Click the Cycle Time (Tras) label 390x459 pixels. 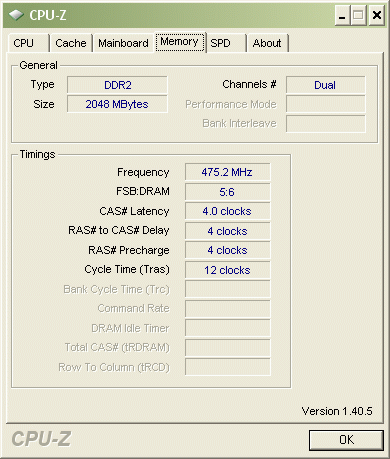point(127,269)
